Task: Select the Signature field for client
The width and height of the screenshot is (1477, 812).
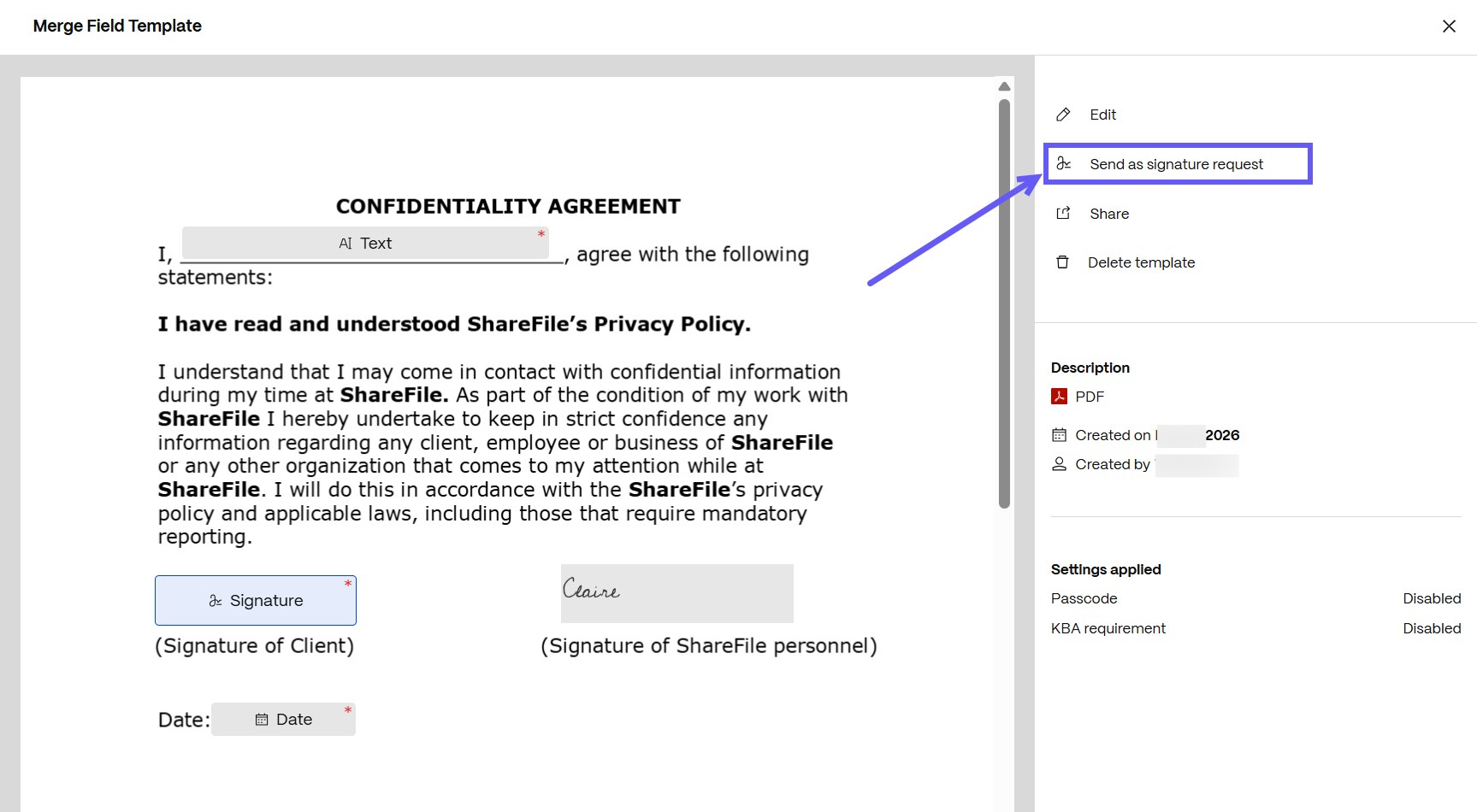Action: tap(256, 601)
